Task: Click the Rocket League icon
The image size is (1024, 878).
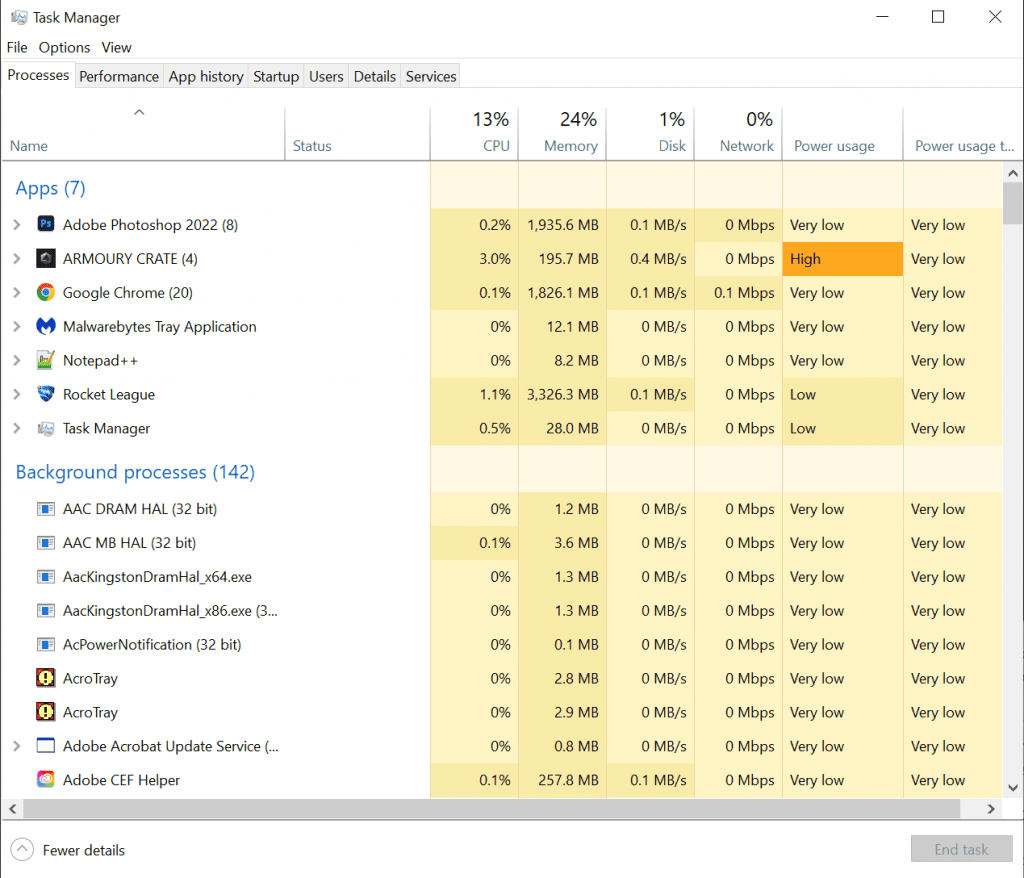Action: pyautogui.click(x=45, y=395)
